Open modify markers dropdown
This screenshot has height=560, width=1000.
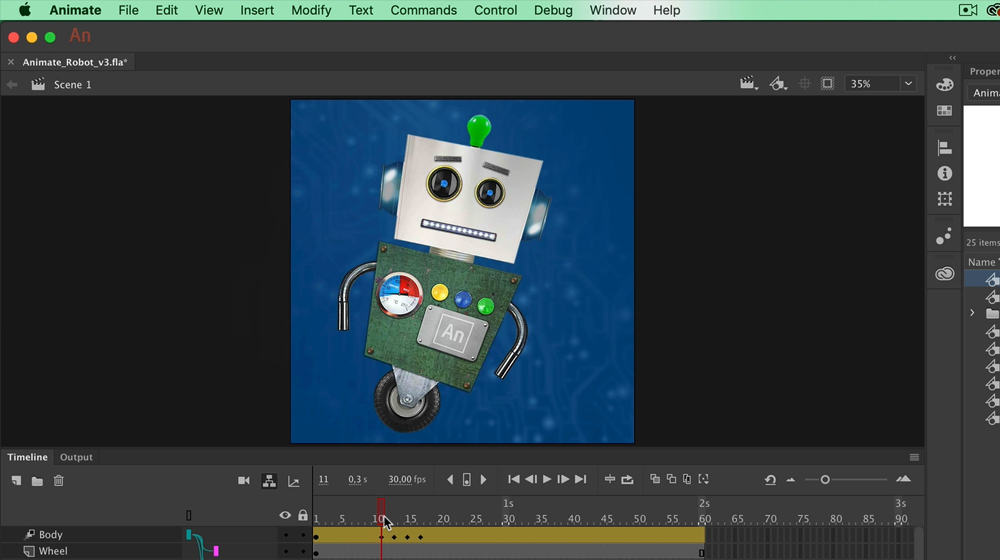coord(703,479)
